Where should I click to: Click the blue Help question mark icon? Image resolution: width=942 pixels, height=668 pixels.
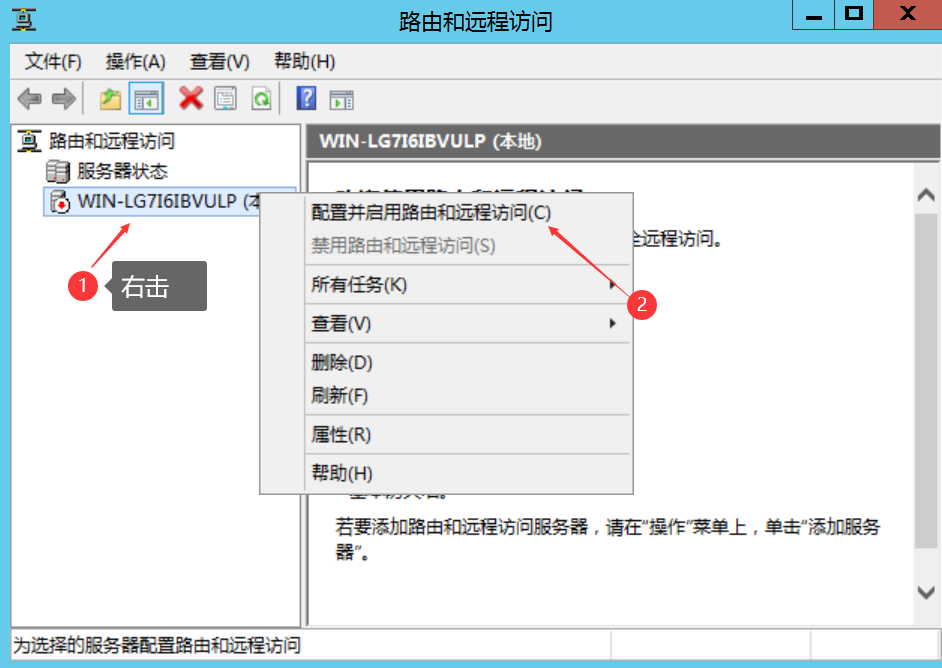[x=306, y=98]
